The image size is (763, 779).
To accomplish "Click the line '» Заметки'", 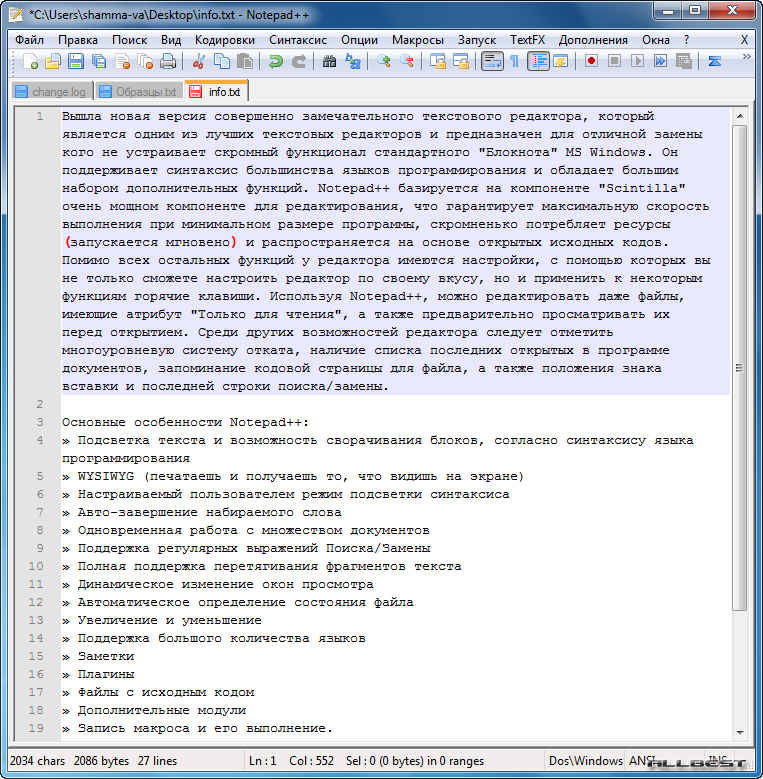I will pos(98,656).
